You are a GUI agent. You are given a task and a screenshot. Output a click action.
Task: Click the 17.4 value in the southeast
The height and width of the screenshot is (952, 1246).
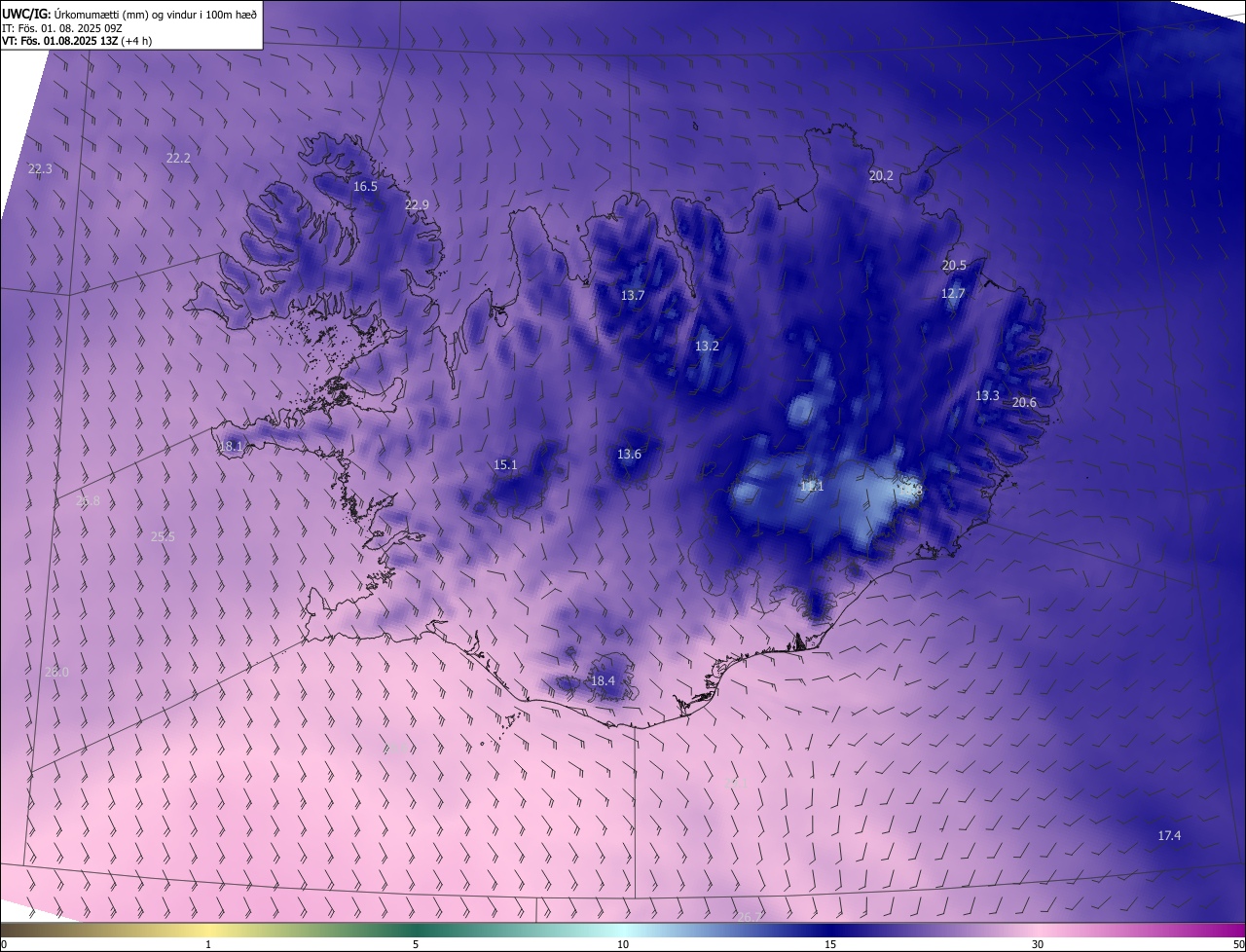click(x=1169, y=835)
